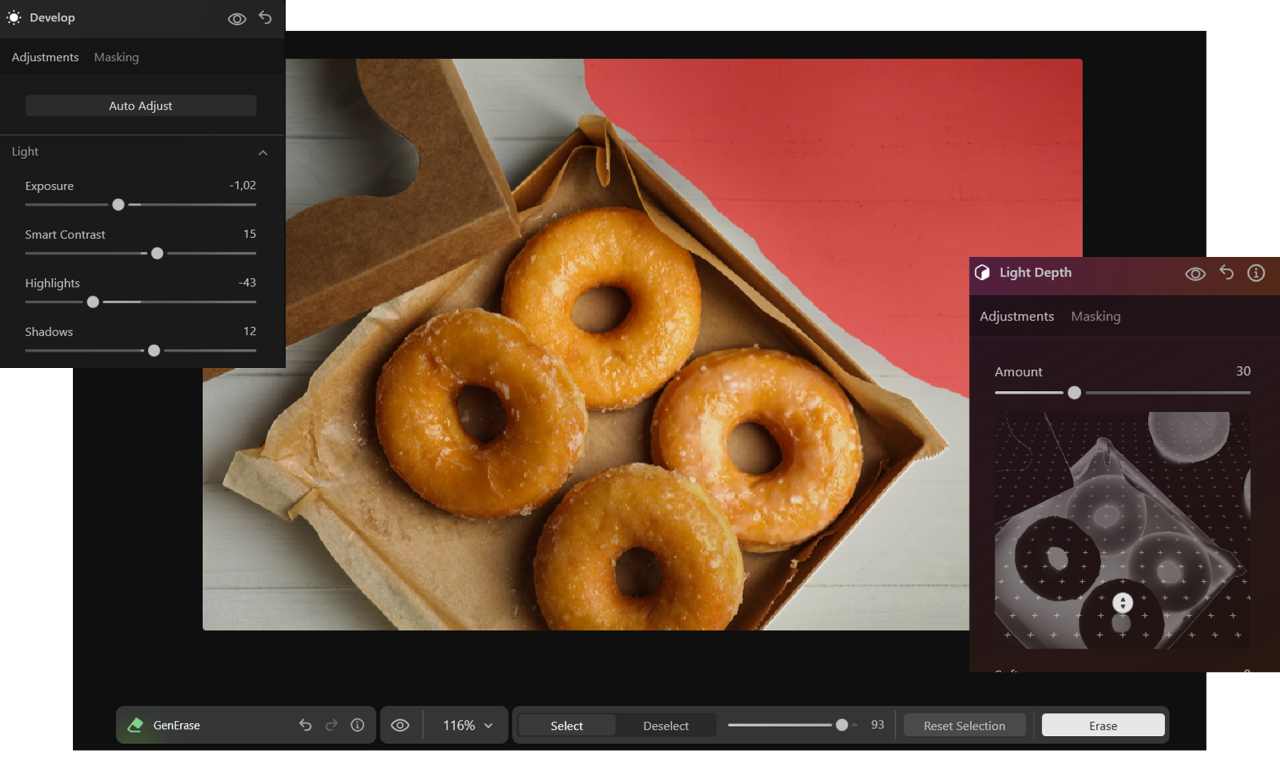Switch to Deselect mode
The image size is (1280, 782).
[x=666, y=725]
